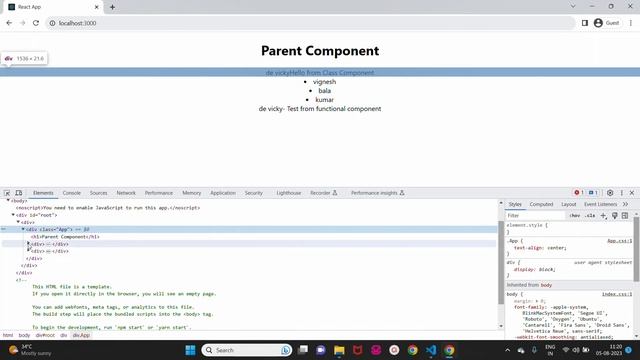Open the Lighthouse tab
Image resolution: width=640 pixels, height=360 pixels.
289,193
